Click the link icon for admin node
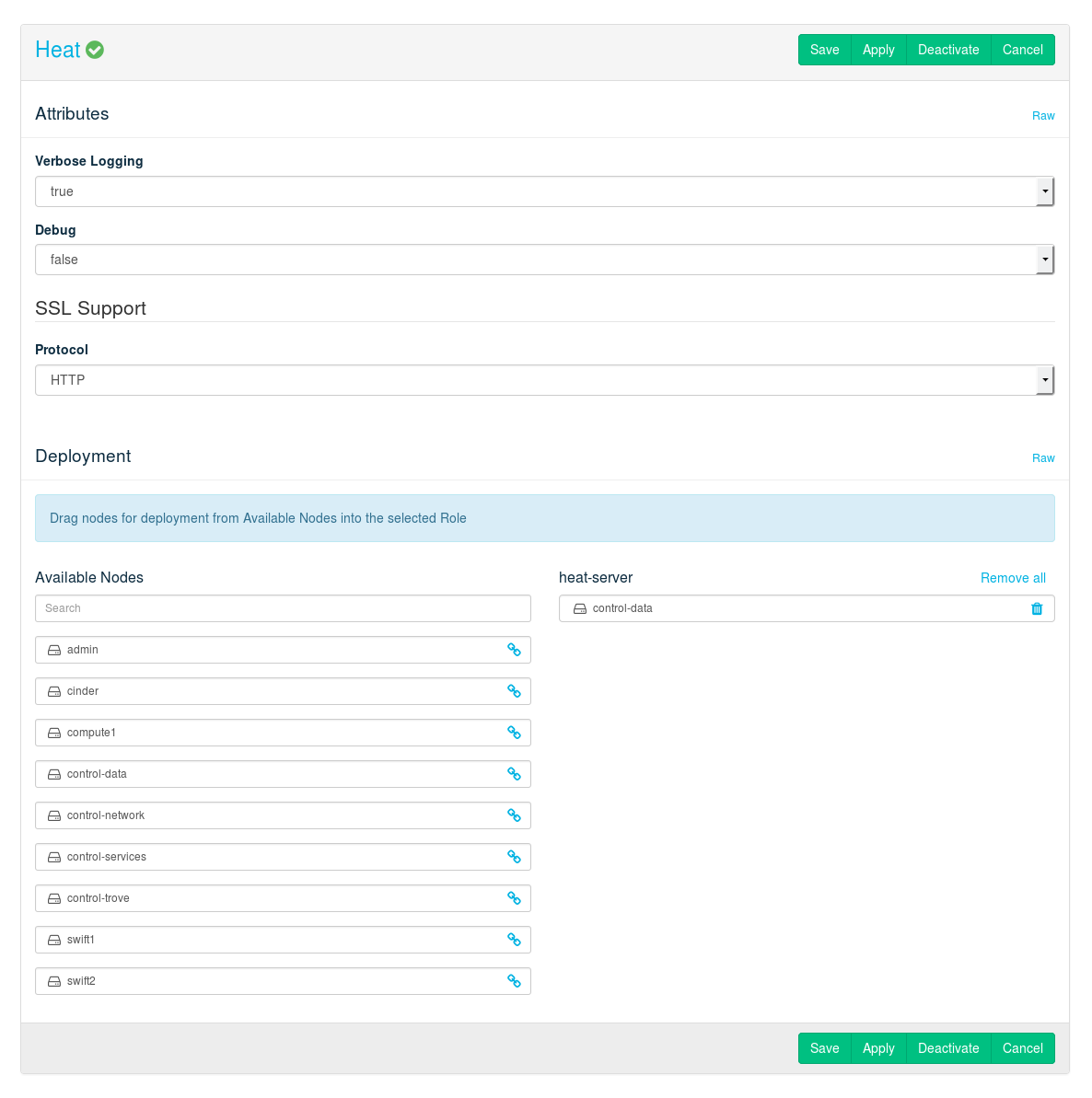 click(514, 650)
